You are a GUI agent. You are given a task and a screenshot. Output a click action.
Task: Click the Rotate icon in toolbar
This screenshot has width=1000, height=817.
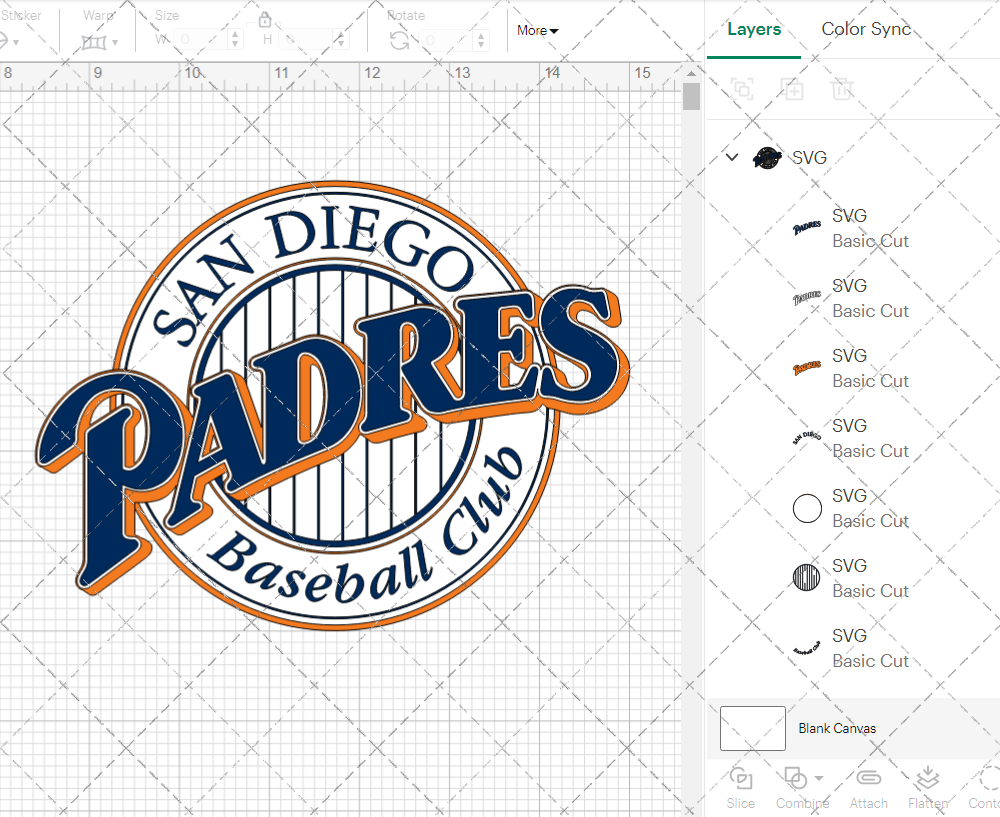pos(400,41)
